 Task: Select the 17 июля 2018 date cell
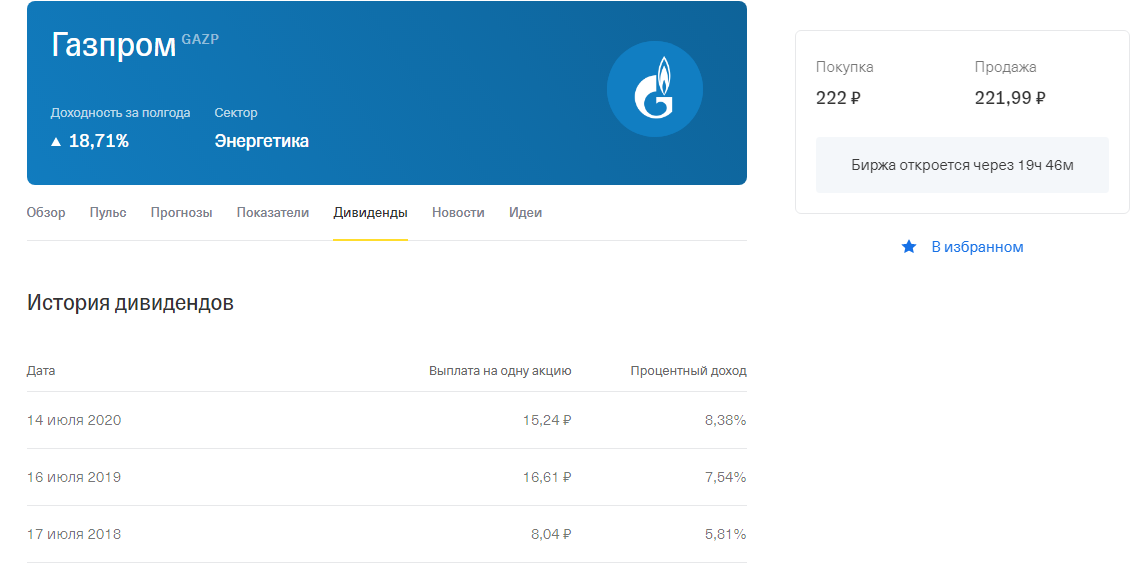[x=74, y=535]
